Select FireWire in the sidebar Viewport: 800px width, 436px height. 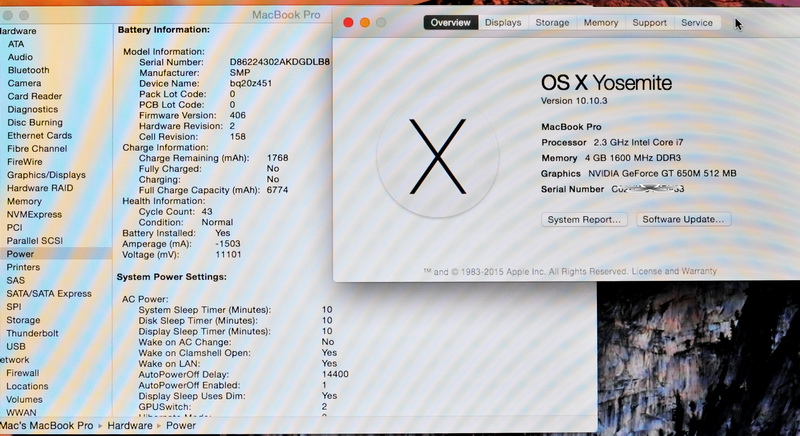[x=24, y=162]
